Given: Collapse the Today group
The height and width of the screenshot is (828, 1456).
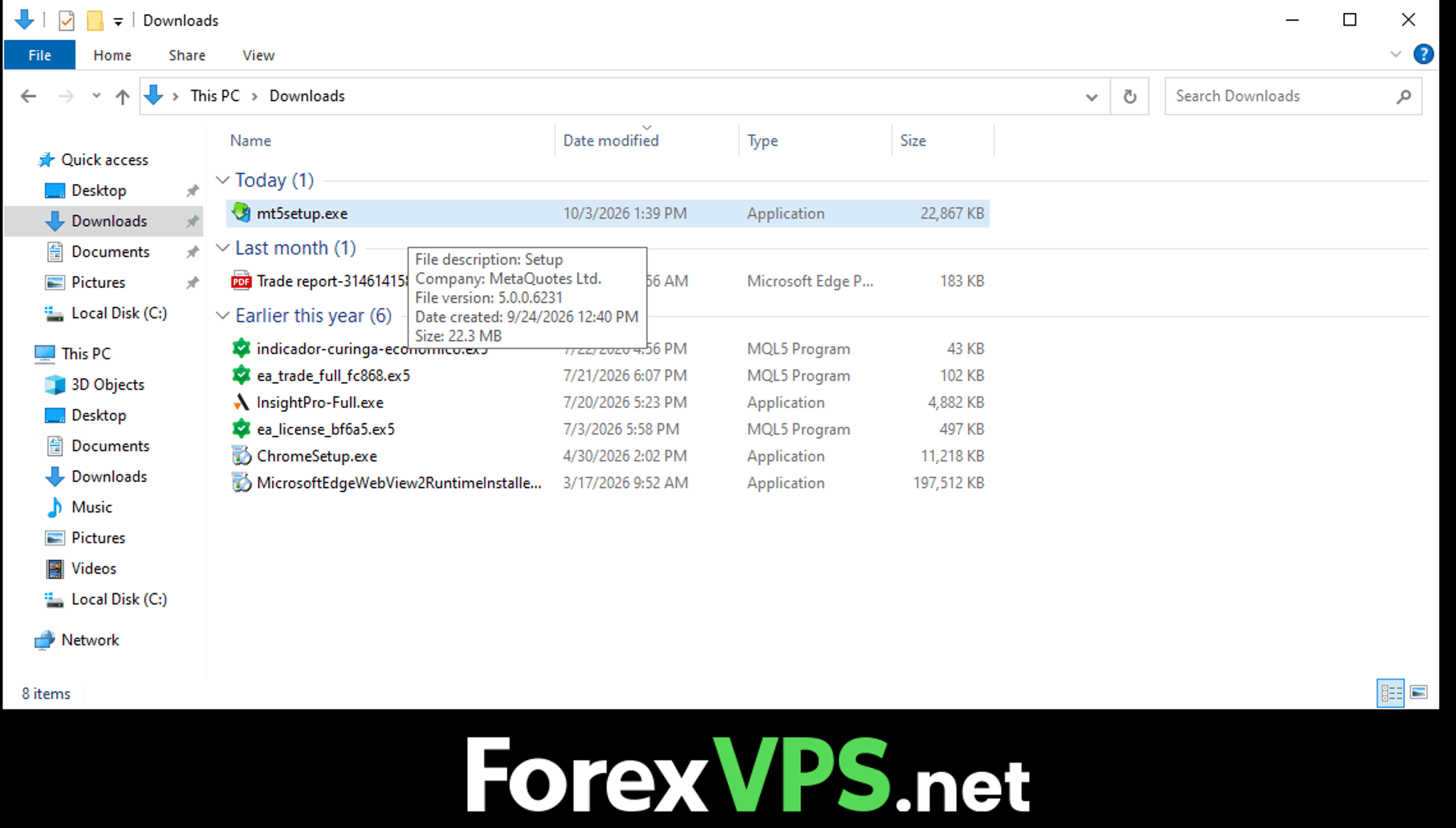Looking at the screenshot, I should coord(222,180).
